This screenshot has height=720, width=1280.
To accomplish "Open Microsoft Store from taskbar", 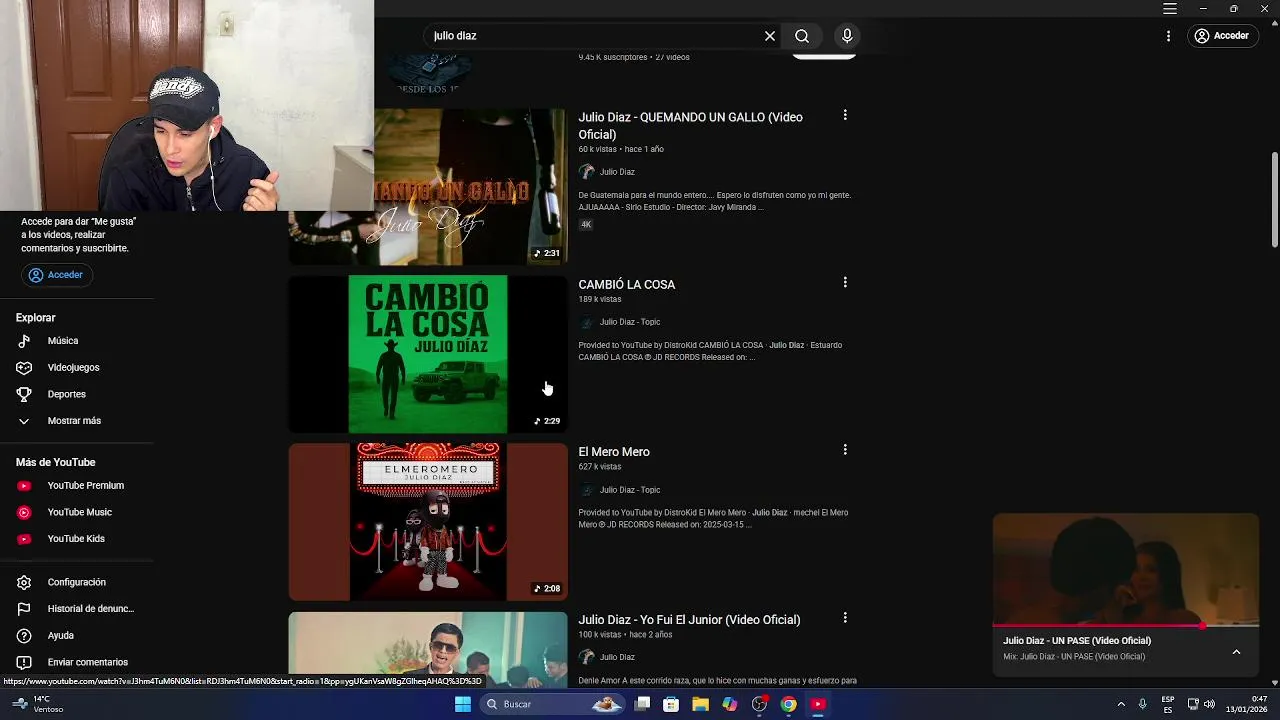I will coord(671,704).
